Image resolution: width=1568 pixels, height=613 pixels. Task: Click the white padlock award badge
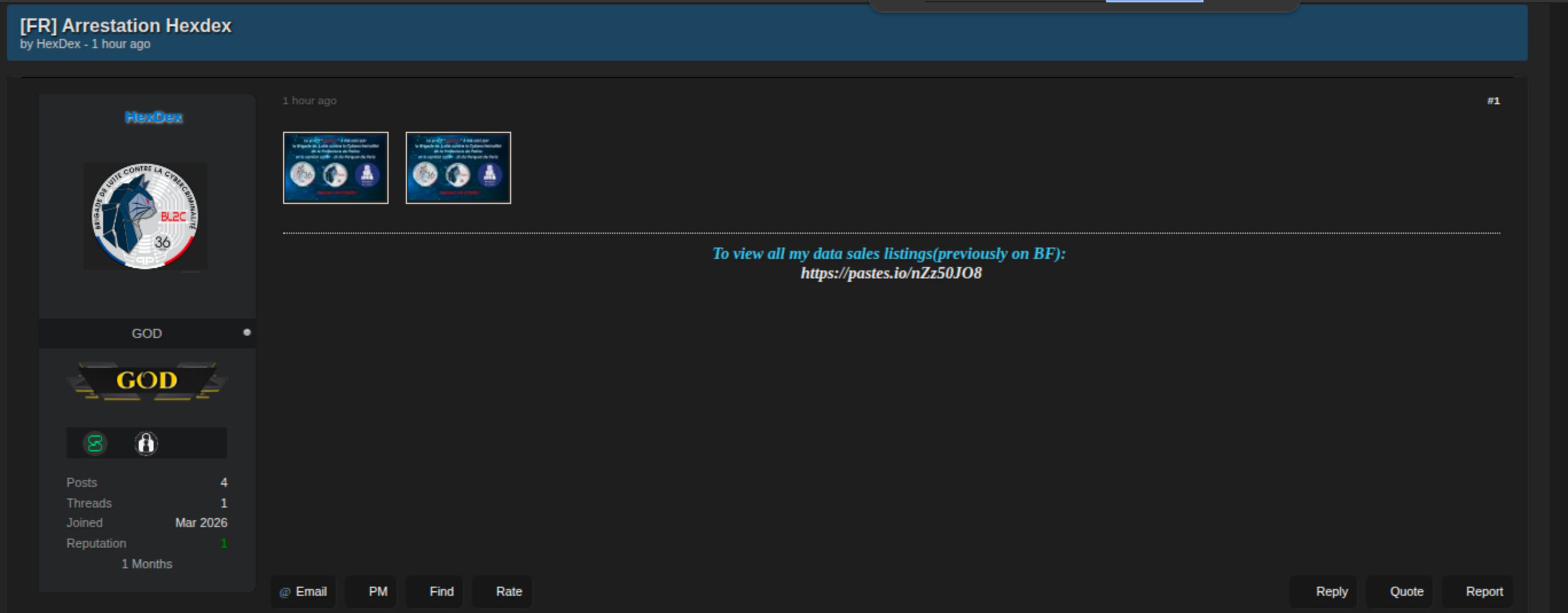click(x=146, y=443)
